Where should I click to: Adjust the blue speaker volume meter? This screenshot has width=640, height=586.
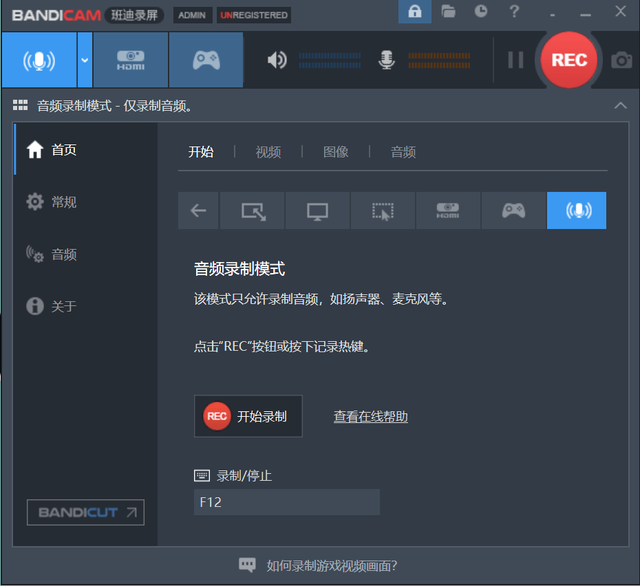(x=330, y=60)
